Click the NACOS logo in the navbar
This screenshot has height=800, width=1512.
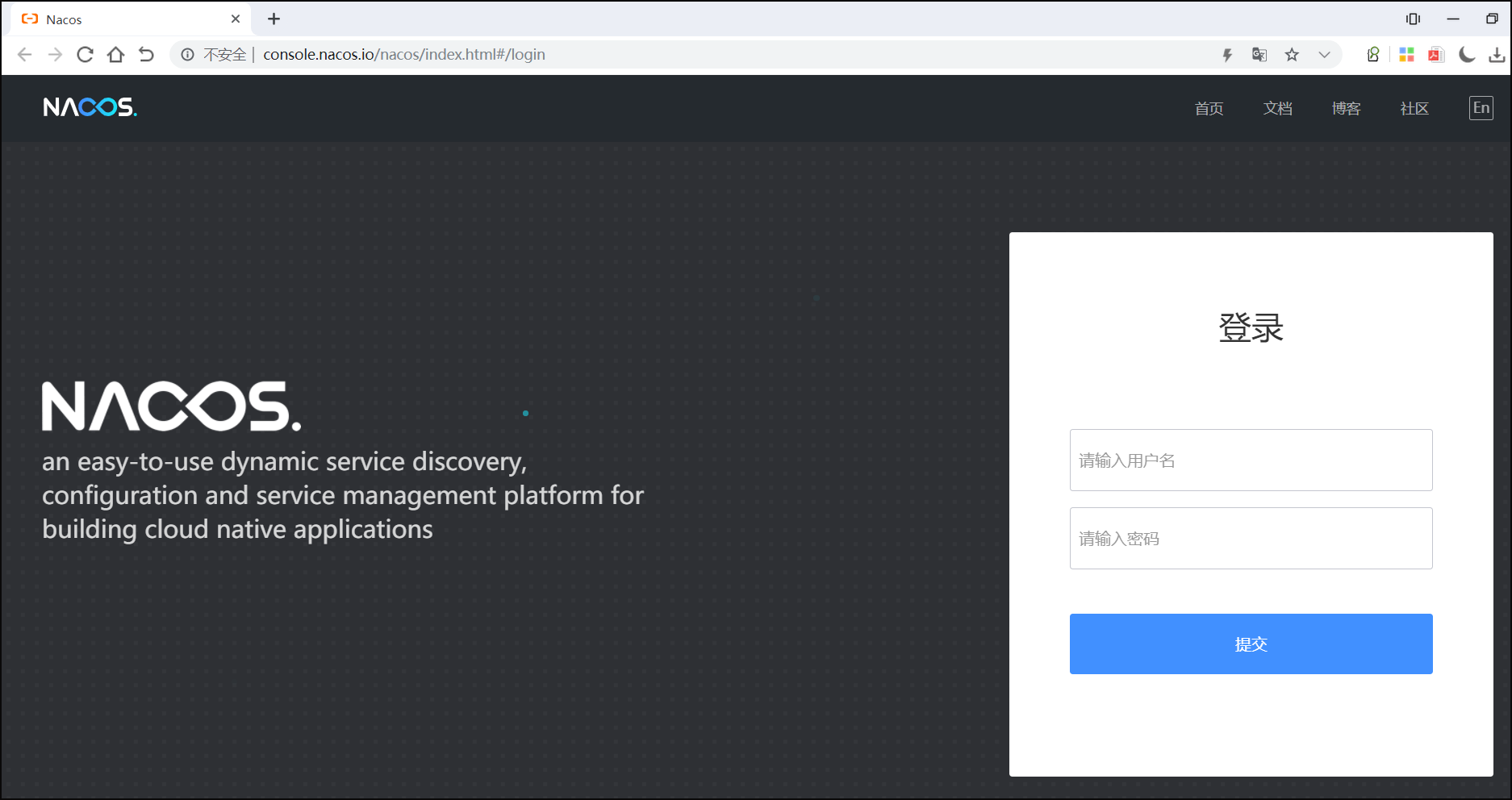coord(89,107)
